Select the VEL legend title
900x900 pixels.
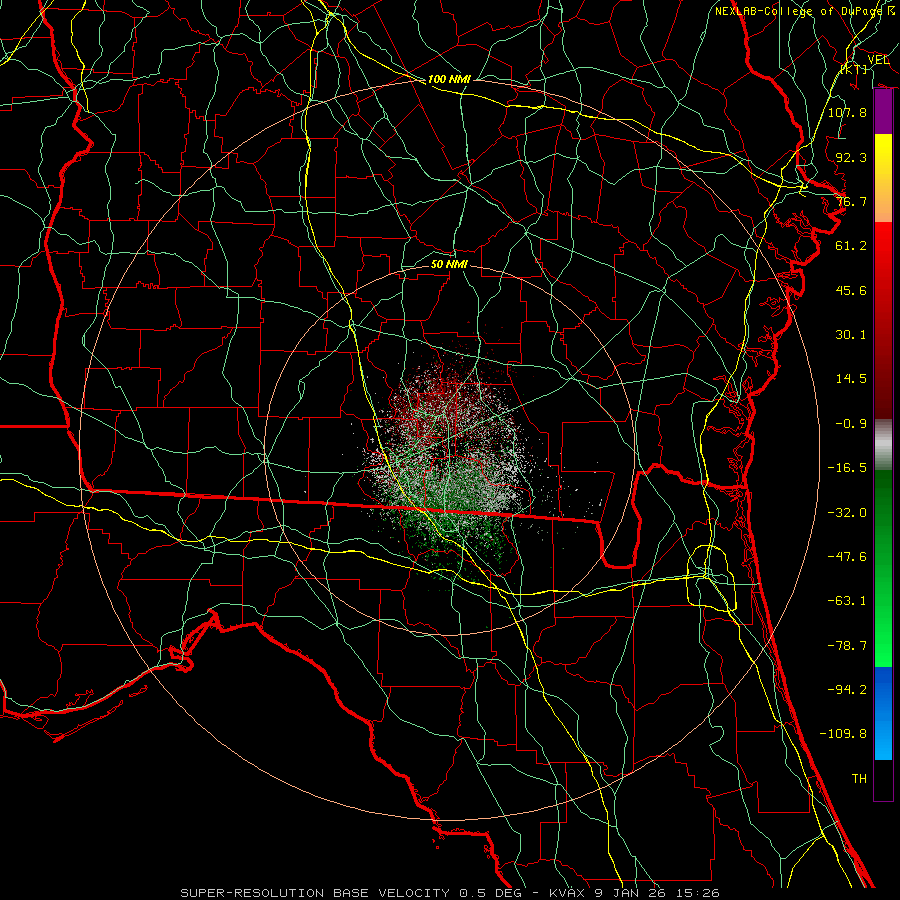[878, 59]
